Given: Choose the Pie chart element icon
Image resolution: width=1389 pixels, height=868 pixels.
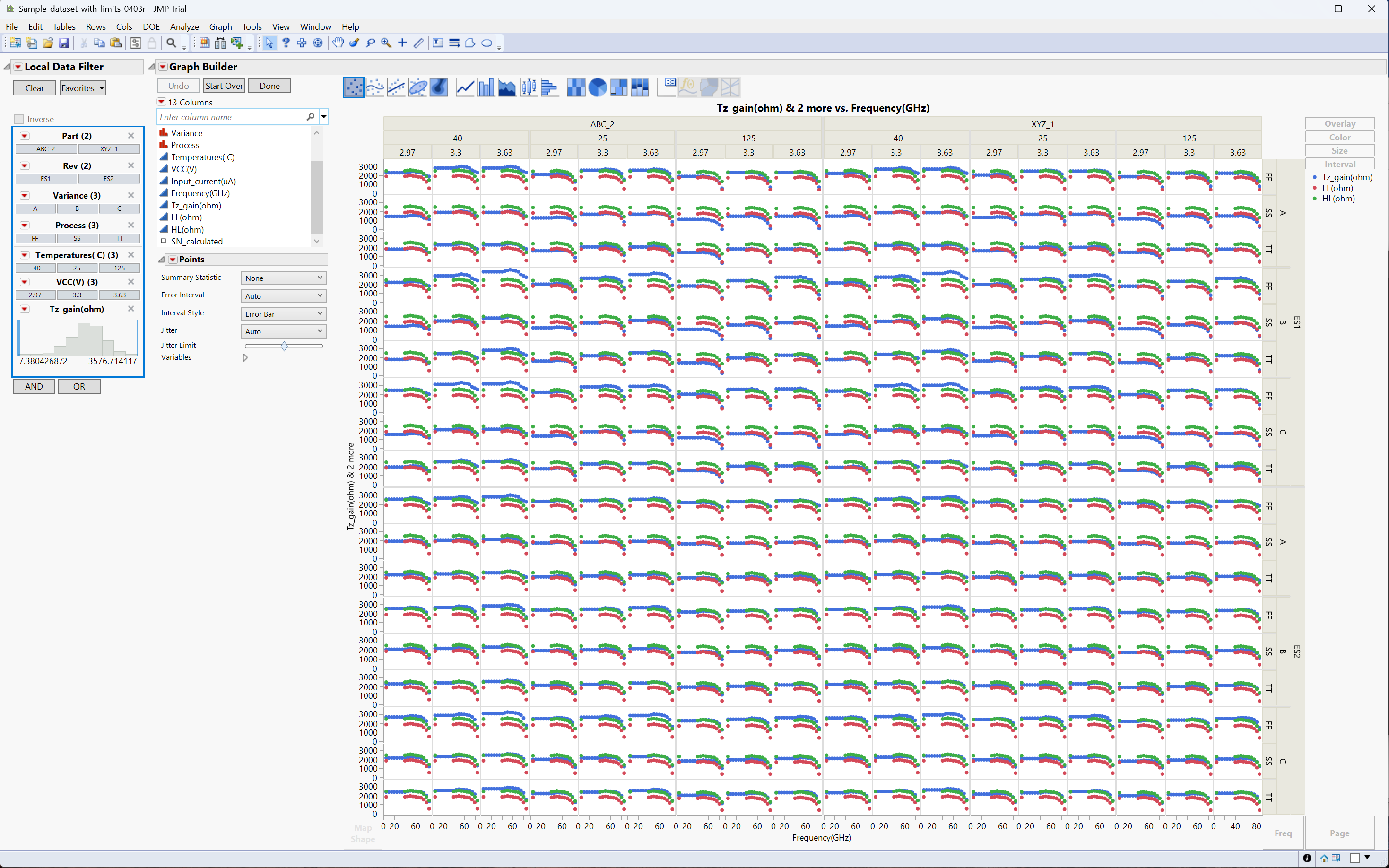Looking at the screenshot, I should 597,87.
